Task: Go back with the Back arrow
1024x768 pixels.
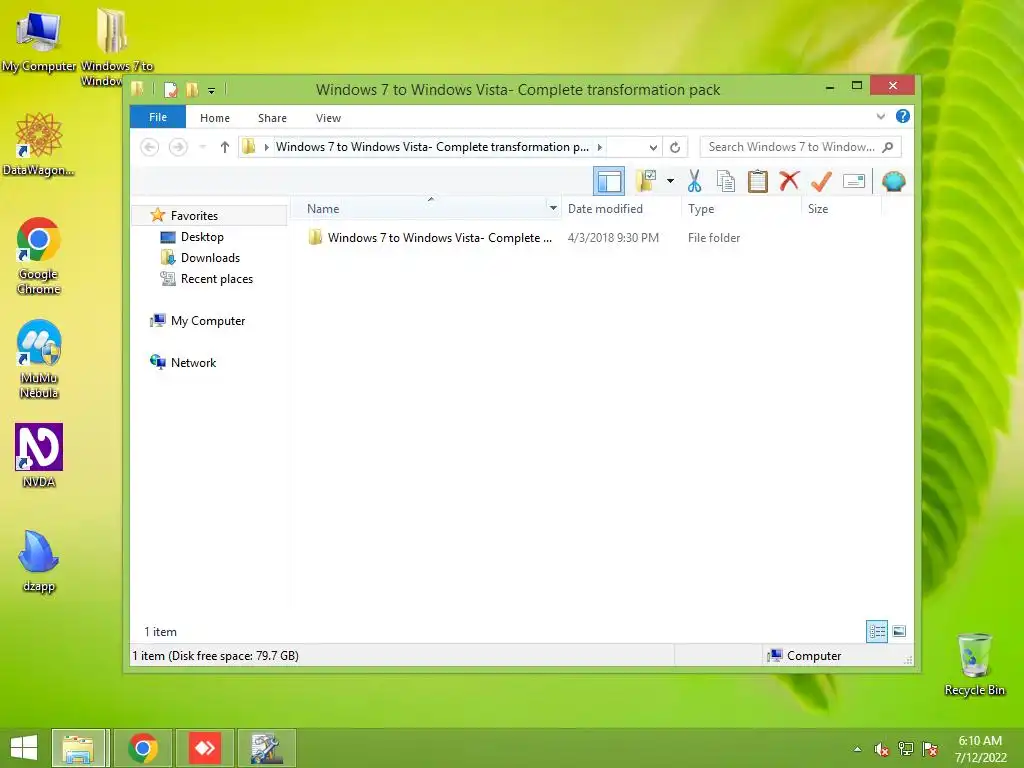Action: pos(150,147)
